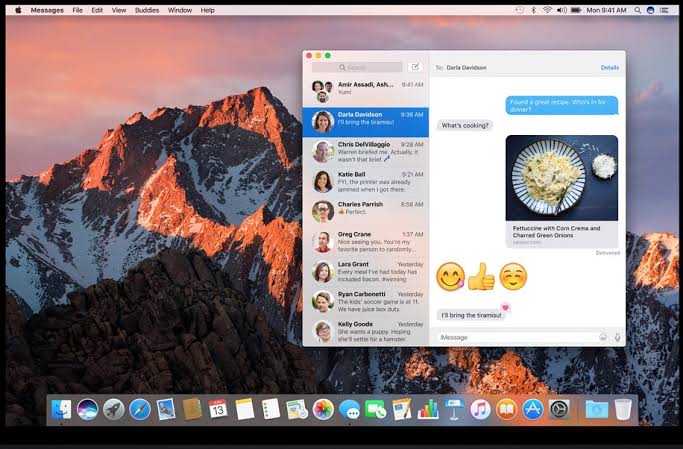This screenshot has width=683, height=449.
Task: Open the Buddies menu
Action: 147,10
